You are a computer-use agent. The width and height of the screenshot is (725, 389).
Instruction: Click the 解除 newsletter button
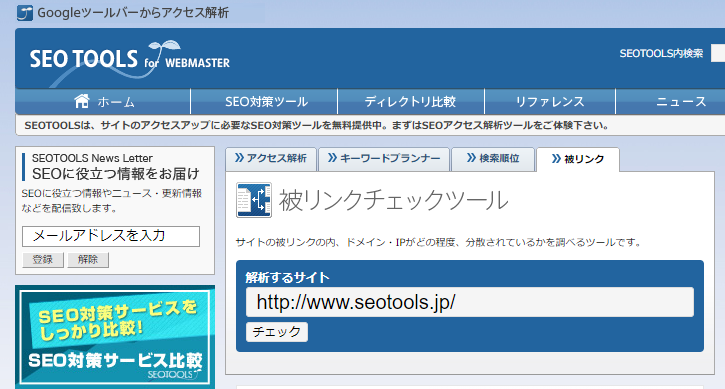(88, 259)
